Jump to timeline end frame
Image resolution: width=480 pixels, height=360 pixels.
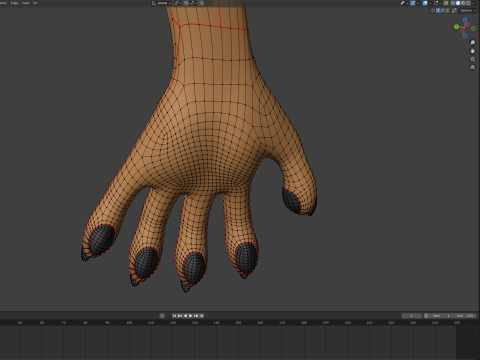pos(201,316)
